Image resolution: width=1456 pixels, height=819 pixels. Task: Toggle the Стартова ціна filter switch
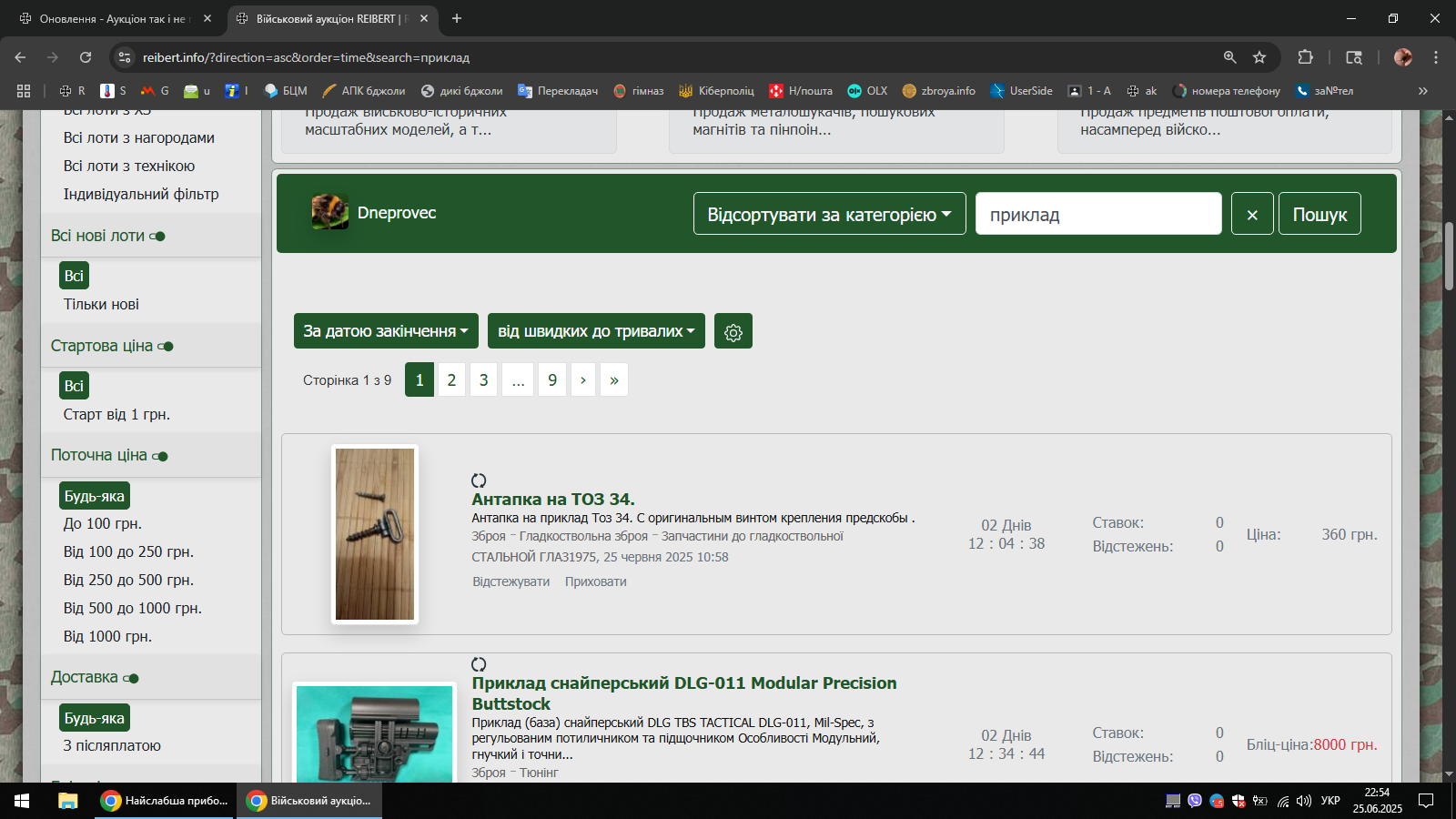click(166, 347)
